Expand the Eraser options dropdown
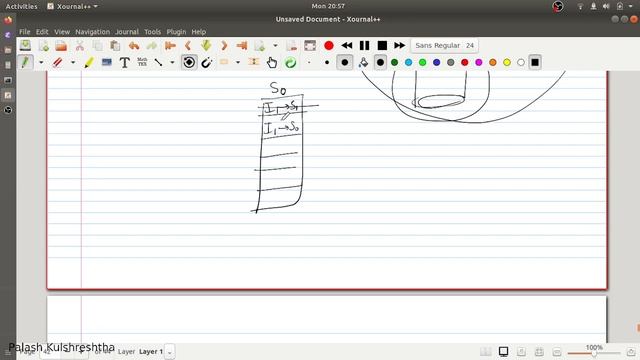The image size is (640, 360). pyautogui.click(x=73, y=62)
